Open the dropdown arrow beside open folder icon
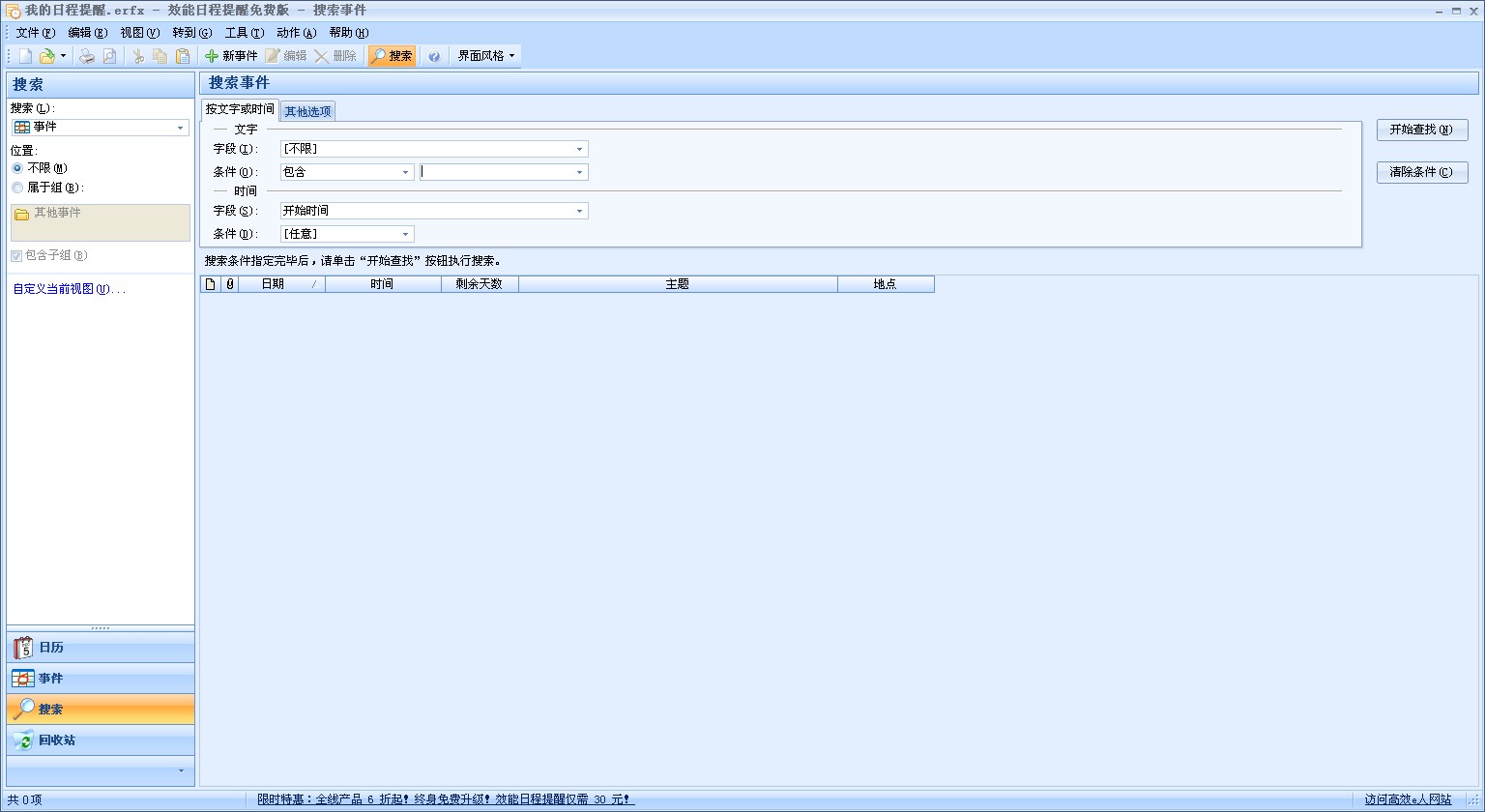This screenshot has width=1485, height=812. (63, 56)
